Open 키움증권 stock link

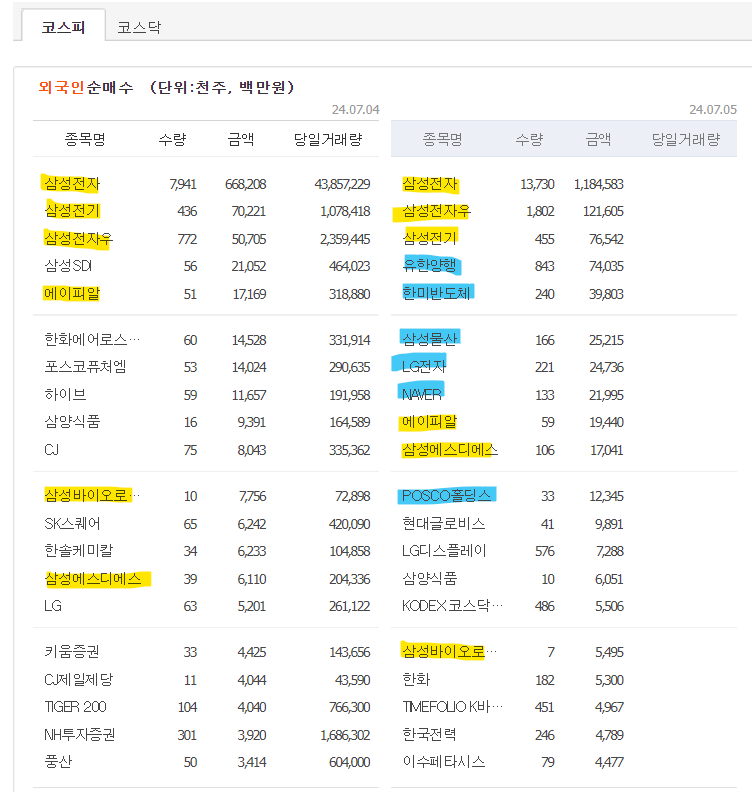click(x=72, y=652)
